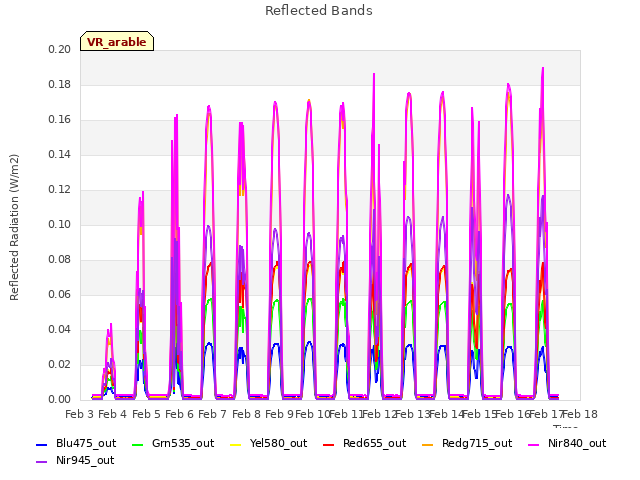Click the red Red655_out legend swatch

(x=329, y=444)
